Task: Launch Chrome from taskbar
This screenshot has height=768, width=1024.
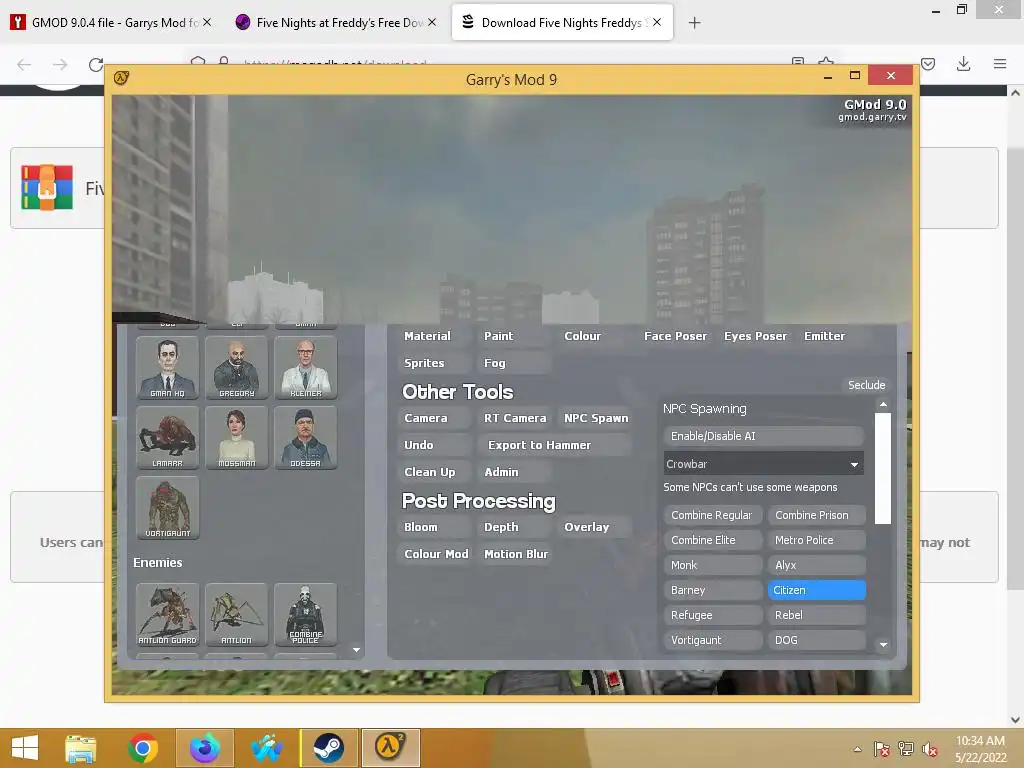Action: [x=142, y=748]
